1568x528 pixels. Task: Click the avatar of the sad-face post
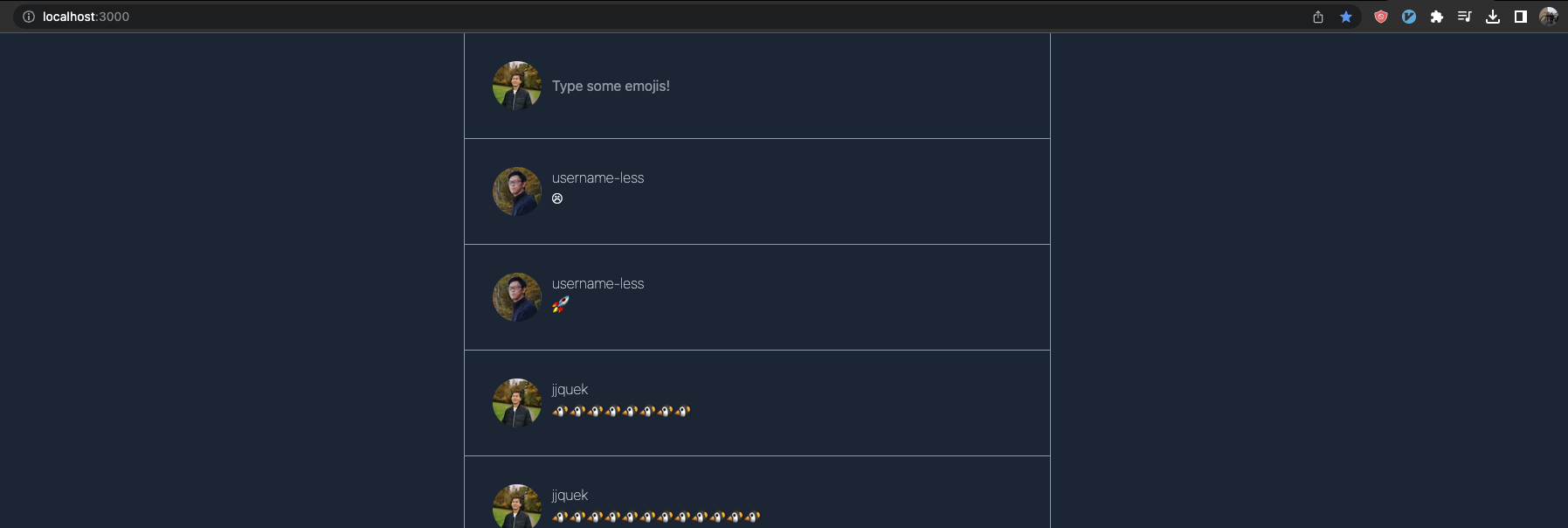pyautogui.click(x=517, y=191)
